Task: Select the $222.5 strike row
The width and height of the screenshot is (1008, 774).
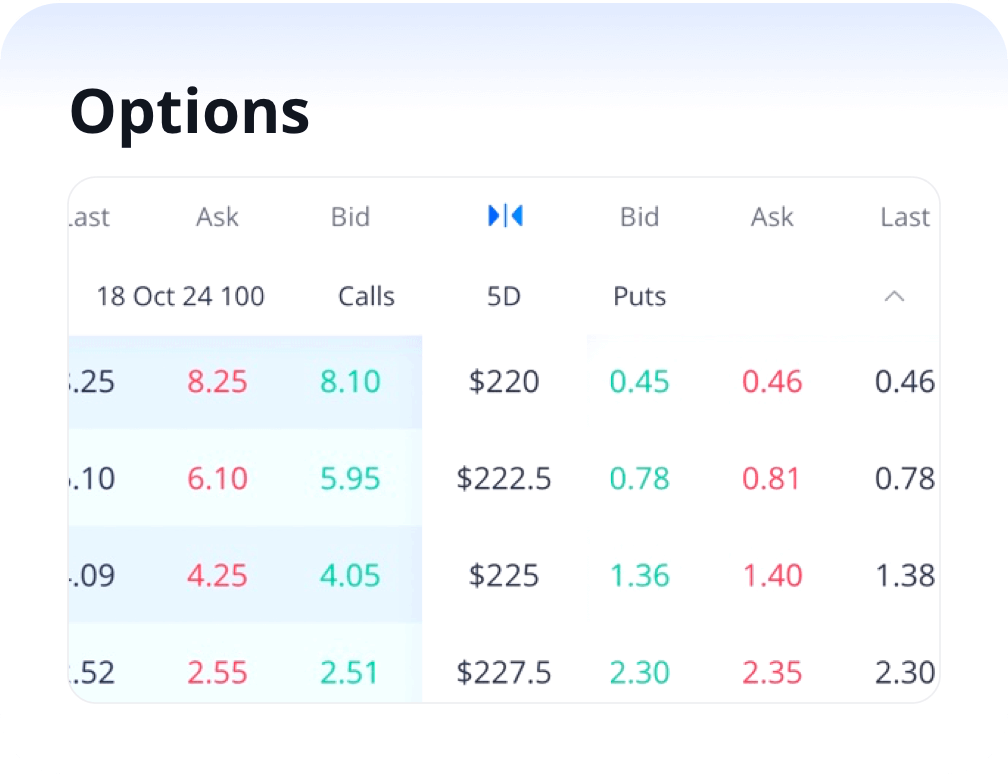Action: tap(504, 478)
